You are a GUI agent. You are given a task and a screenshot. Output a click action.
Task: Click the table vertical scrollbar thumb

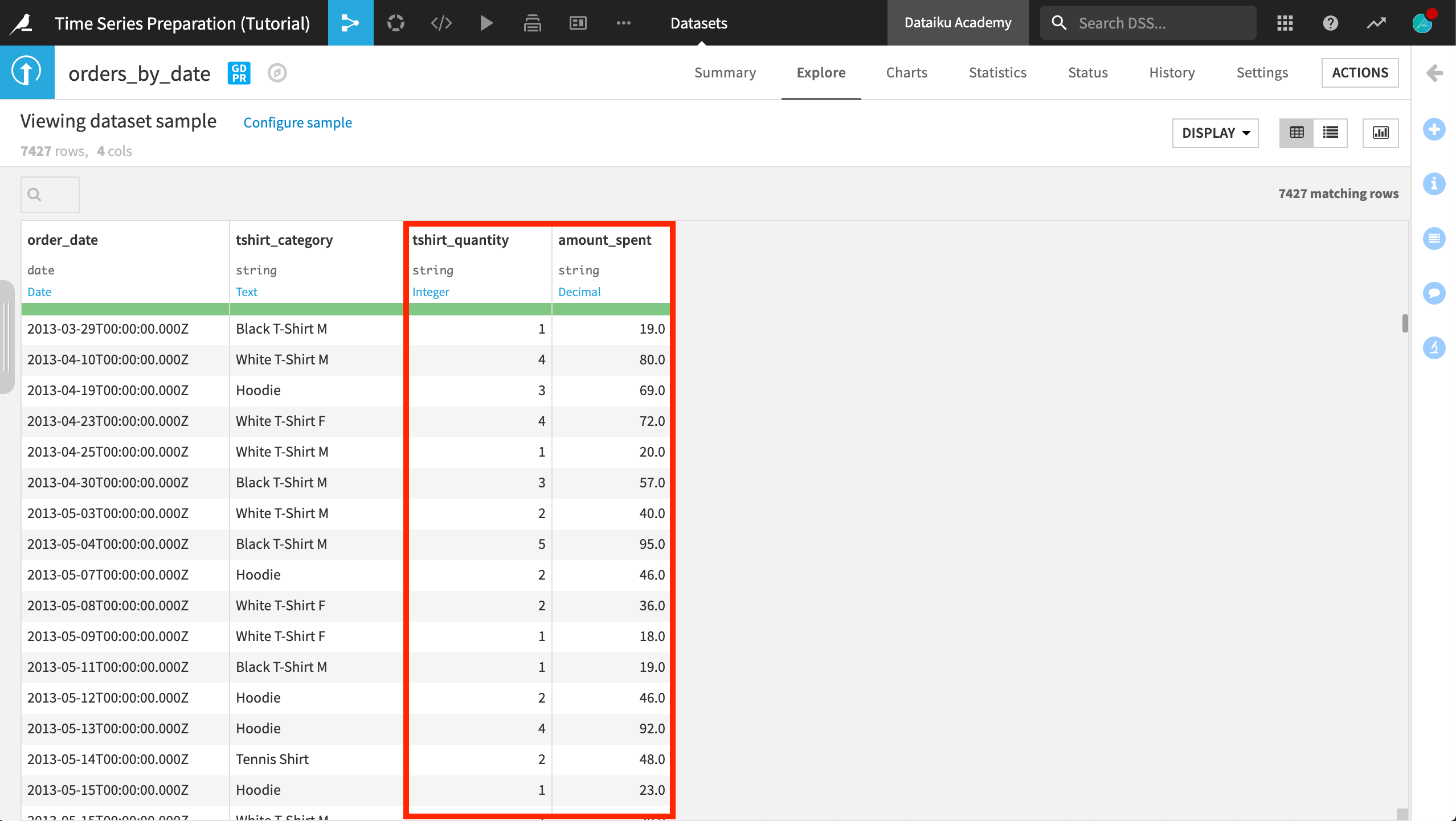[1405, 323]
